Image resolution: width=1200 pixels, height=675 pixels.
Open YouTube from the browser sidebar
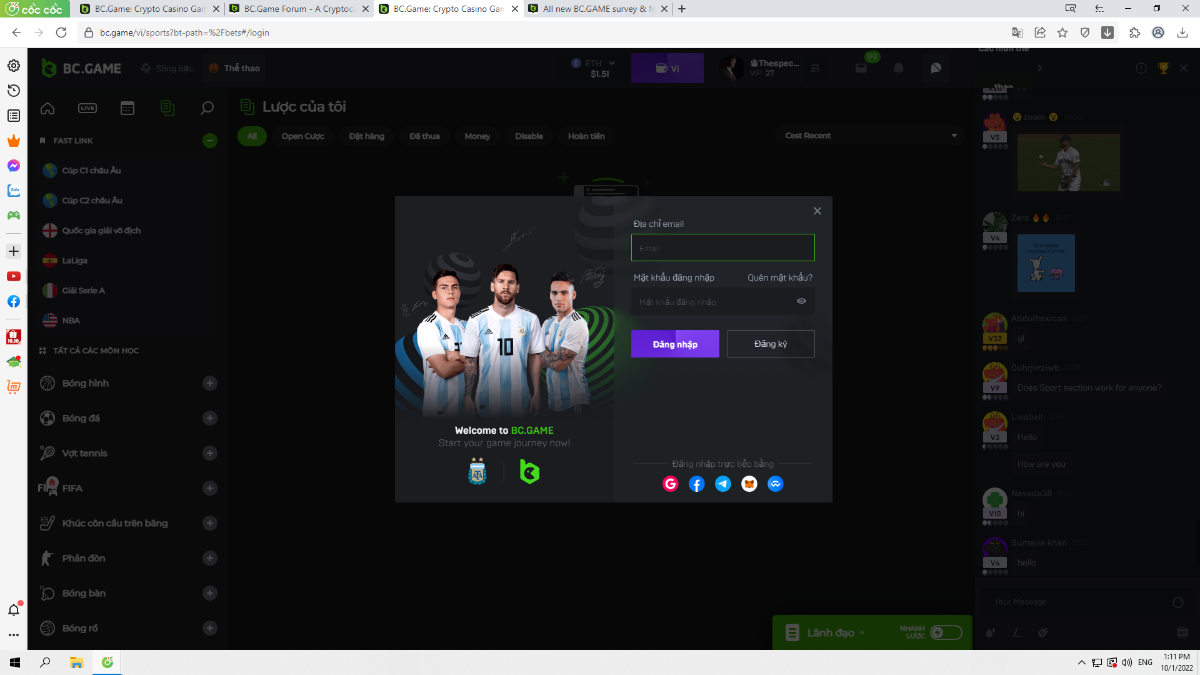pos(14,276)
